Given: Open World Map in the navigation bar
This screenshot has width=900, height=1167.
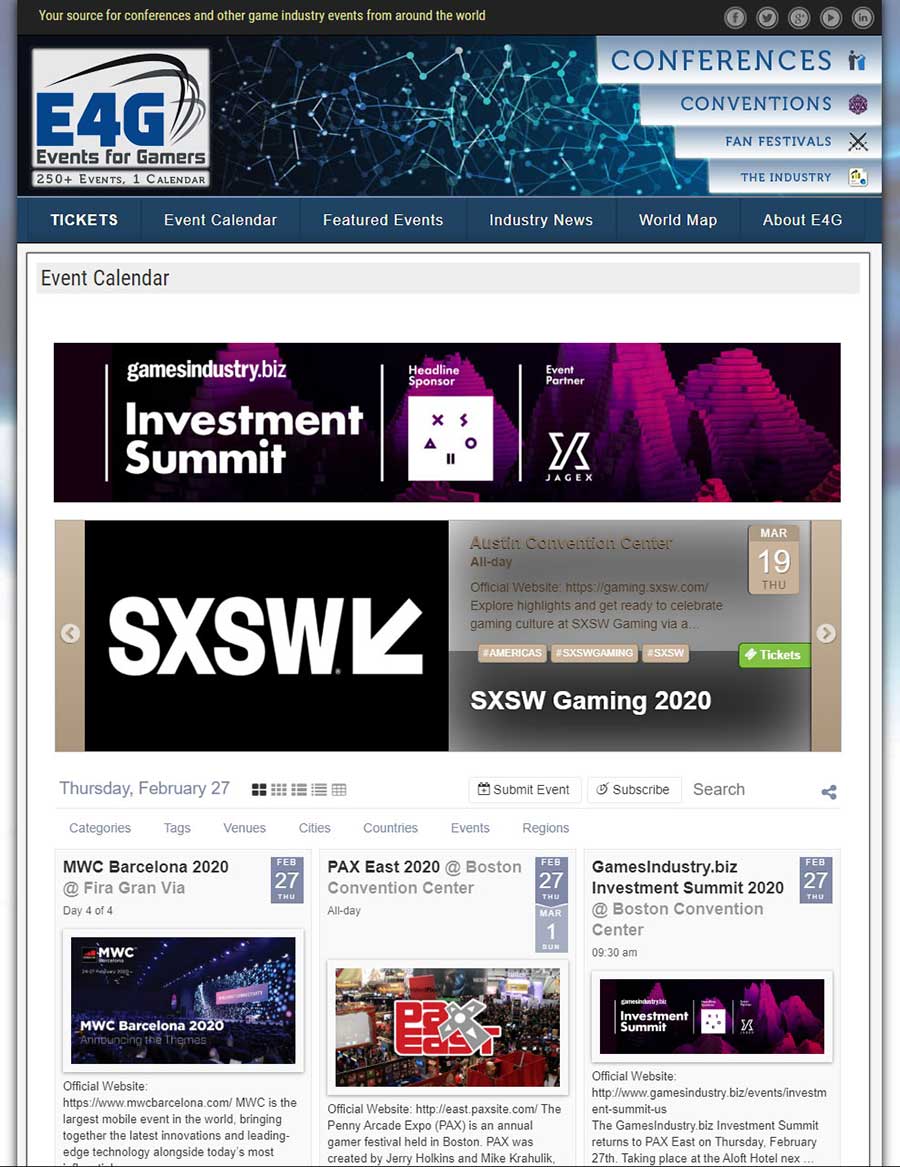Looking at the screenshot, I should tap(678, 220).
